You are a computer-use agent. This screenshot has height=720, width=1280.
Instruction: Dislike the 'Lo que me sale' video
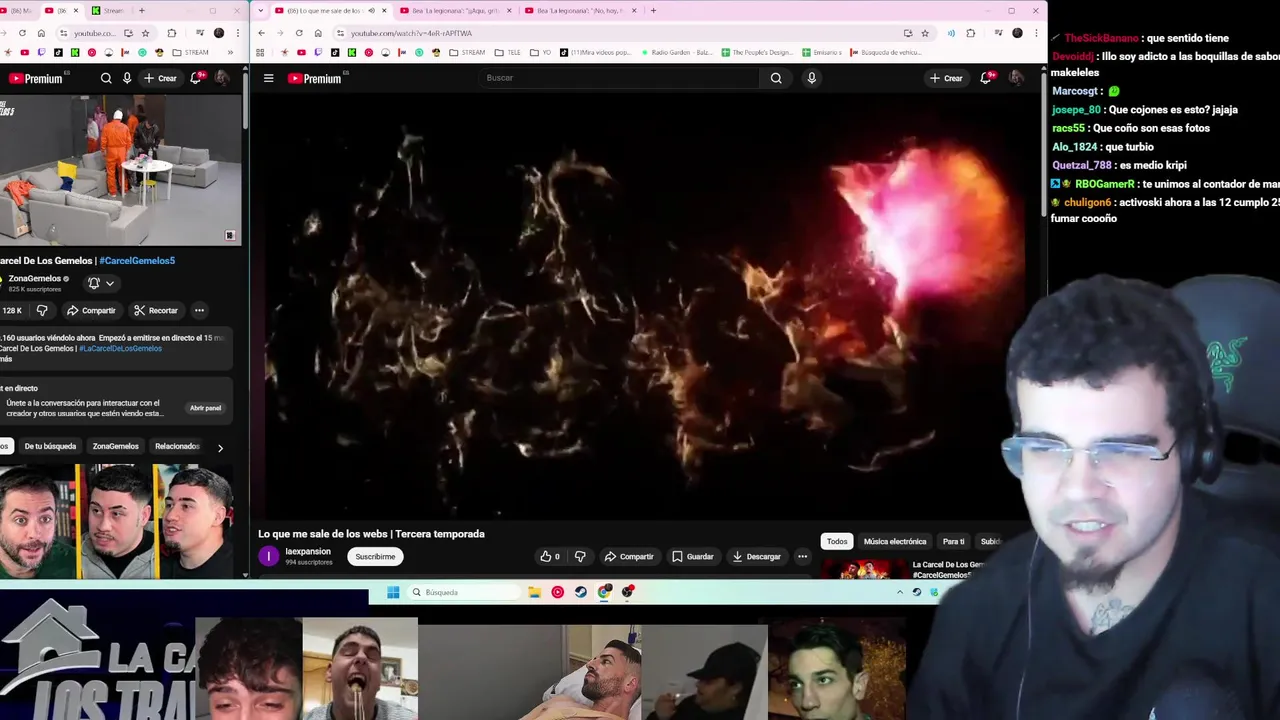click(x=580, y=557)
